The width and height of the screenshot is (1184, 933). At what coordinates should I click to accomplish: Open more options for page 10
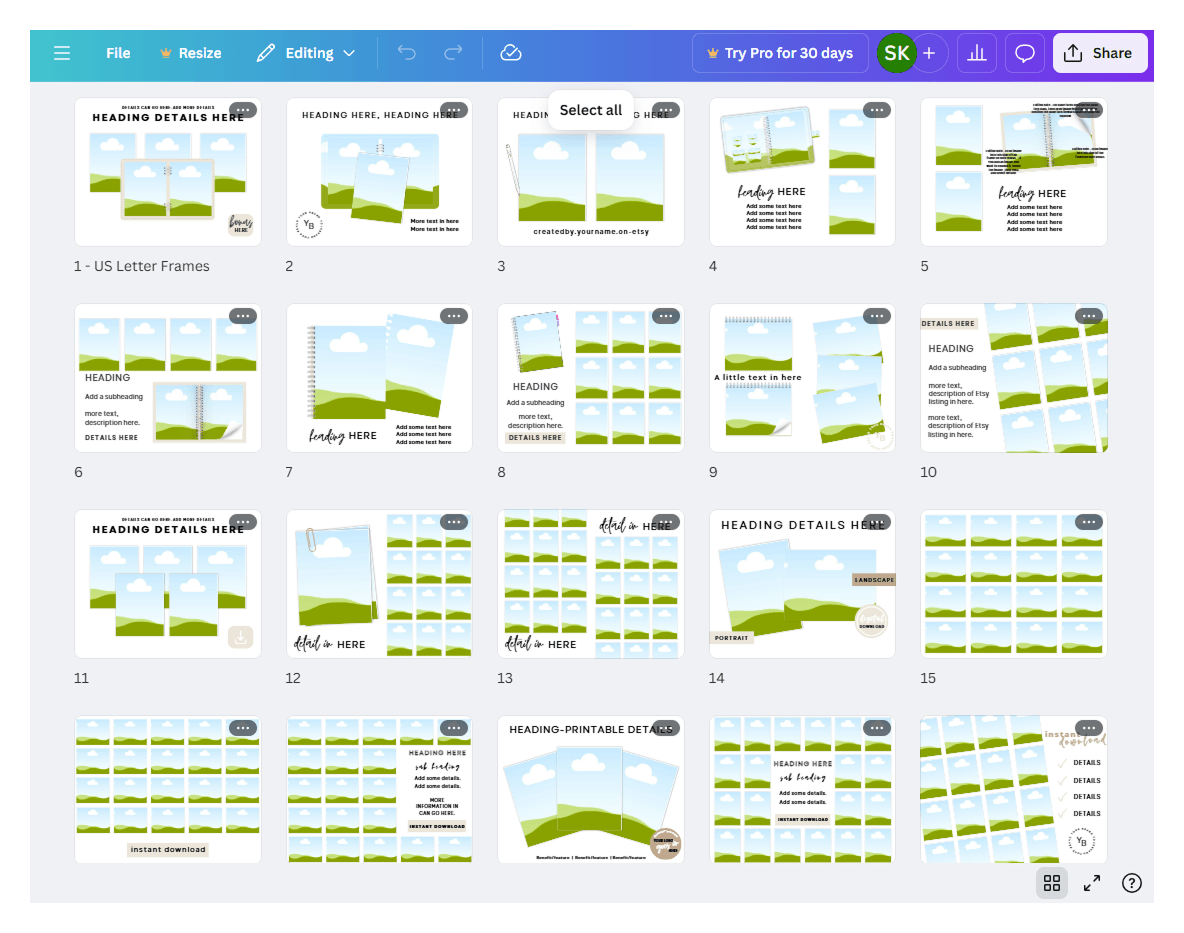pyautogui.click(x=1089, y=316)
